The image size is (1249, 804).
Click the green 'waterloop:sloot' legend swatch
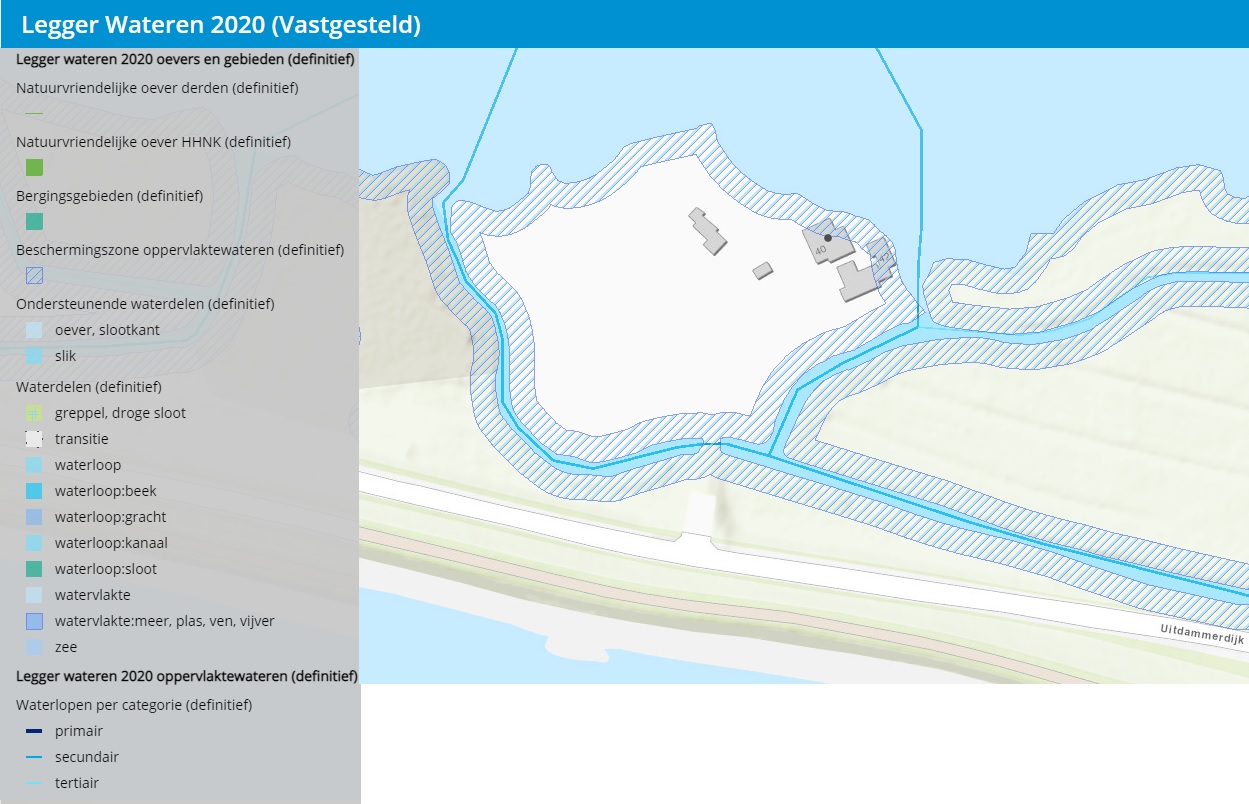tap(34, 569)
